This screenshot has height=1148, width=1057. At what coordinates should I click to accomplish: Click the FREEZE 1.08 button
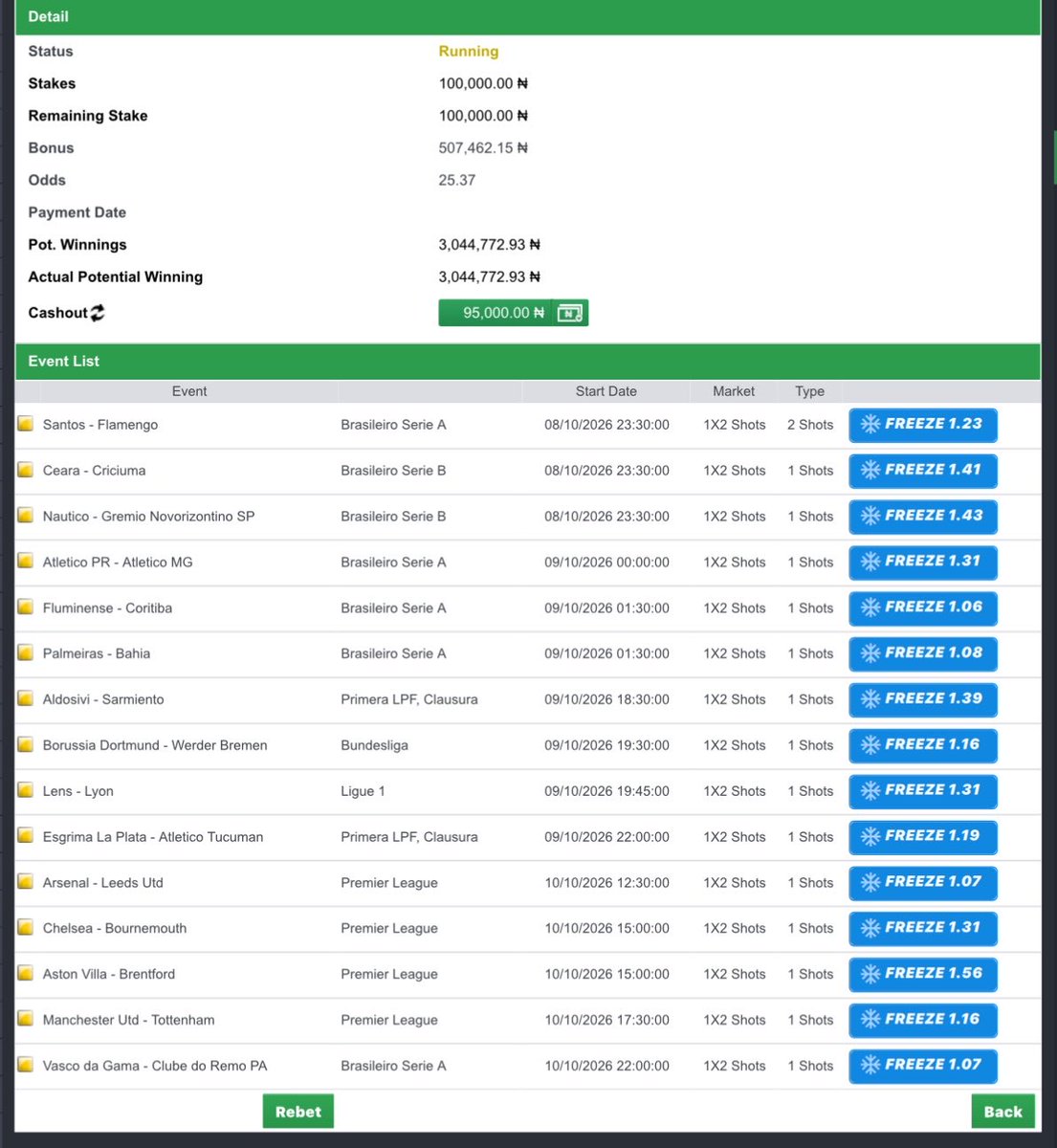click(923, 653)
